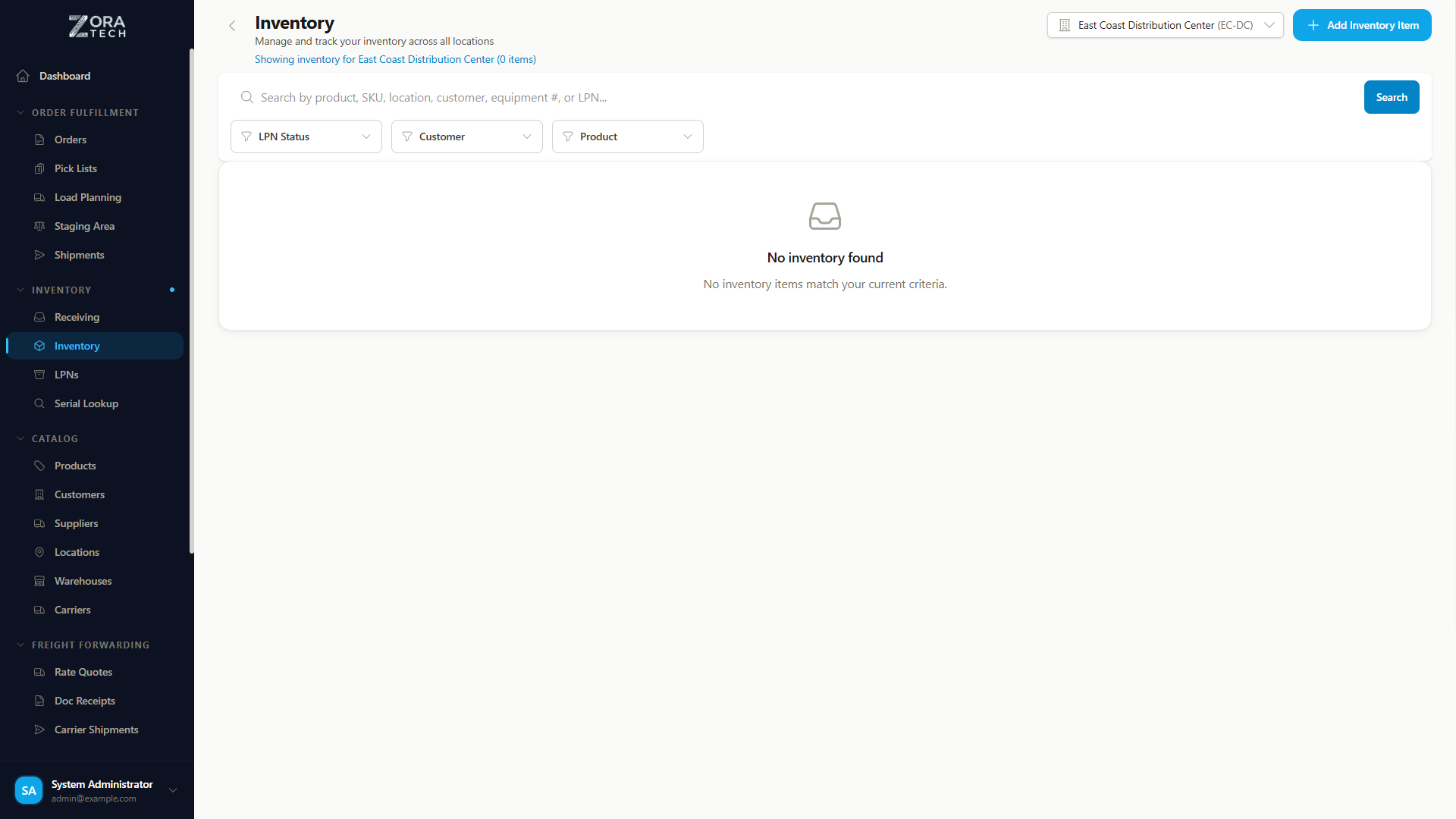
Task: Click the Warehouses shop icon
Action: (x=39, y=581)
